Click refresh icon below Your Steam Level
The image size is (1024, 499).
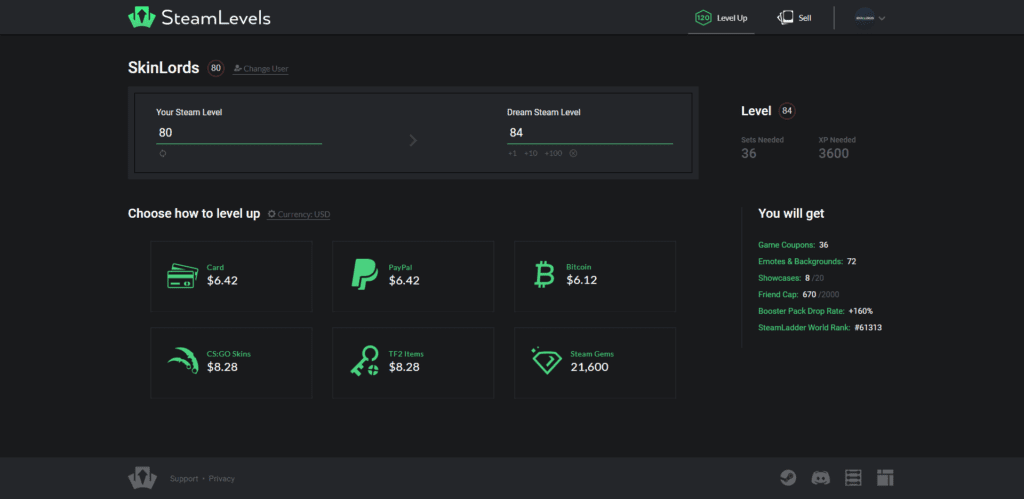coord(163,153)
